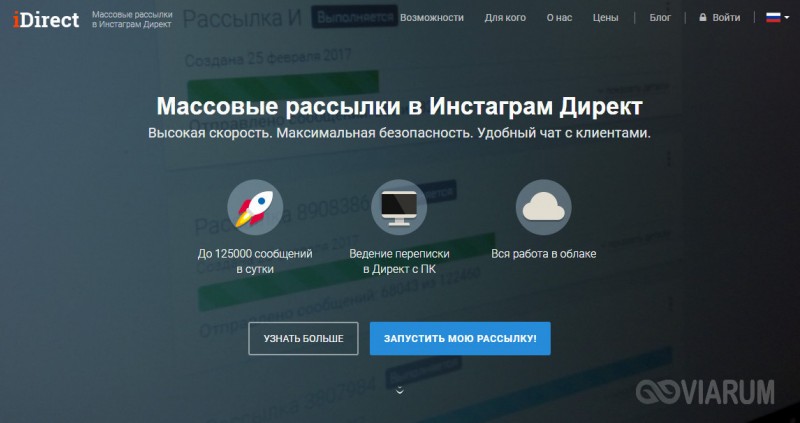Click the subtitle Высокая скорость. Максимальная безопасность.
This screenshot has width=800, height=423.
coord(311,134)
